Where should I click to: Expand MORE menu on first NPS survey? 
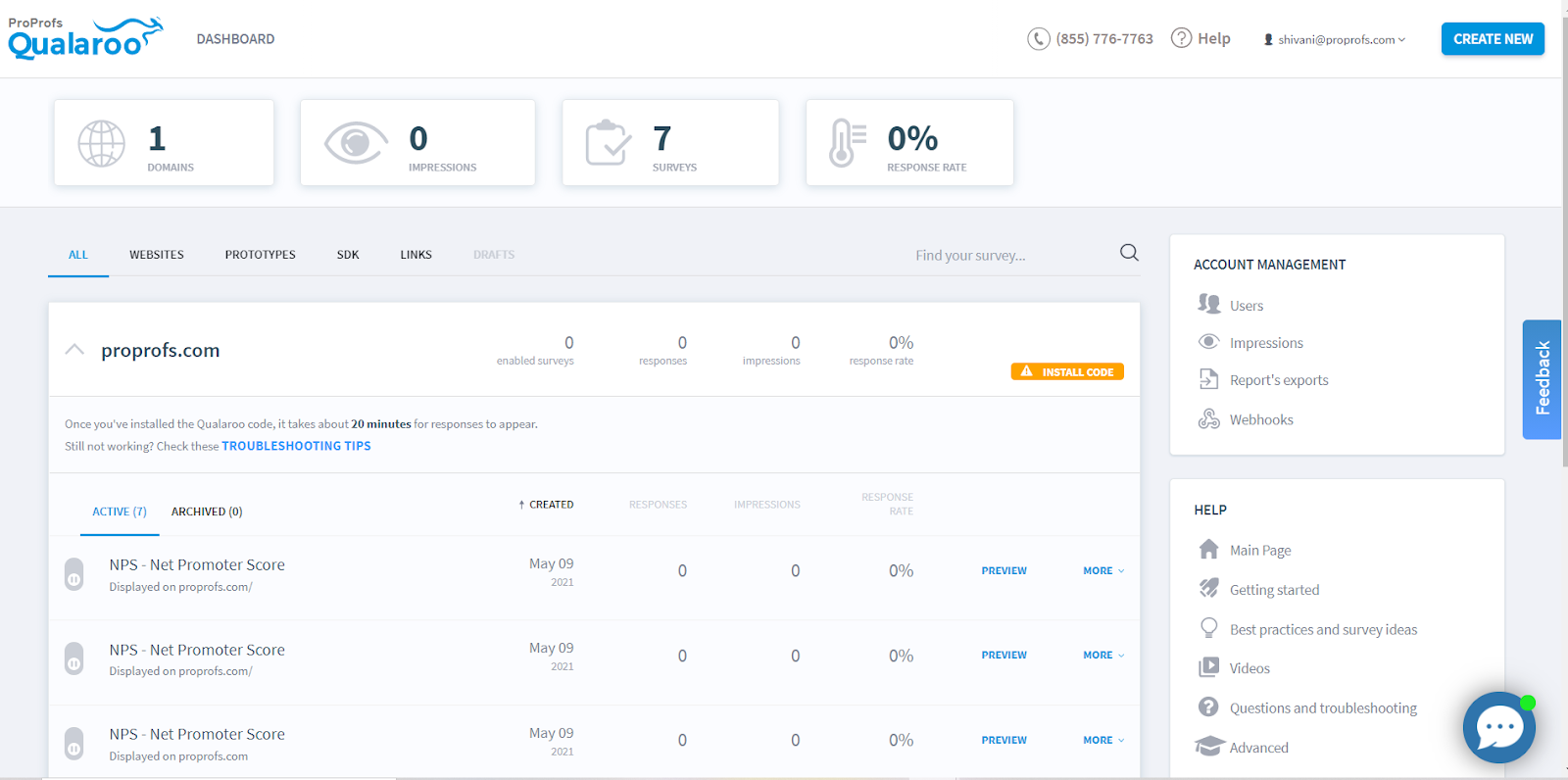point(1103,570)
